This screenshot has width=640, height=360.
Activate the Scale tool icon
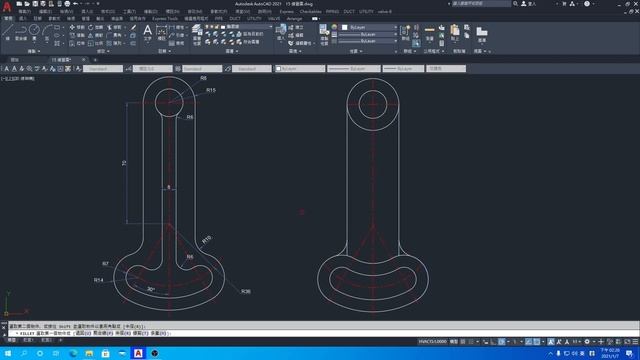(x=91, y=43)
